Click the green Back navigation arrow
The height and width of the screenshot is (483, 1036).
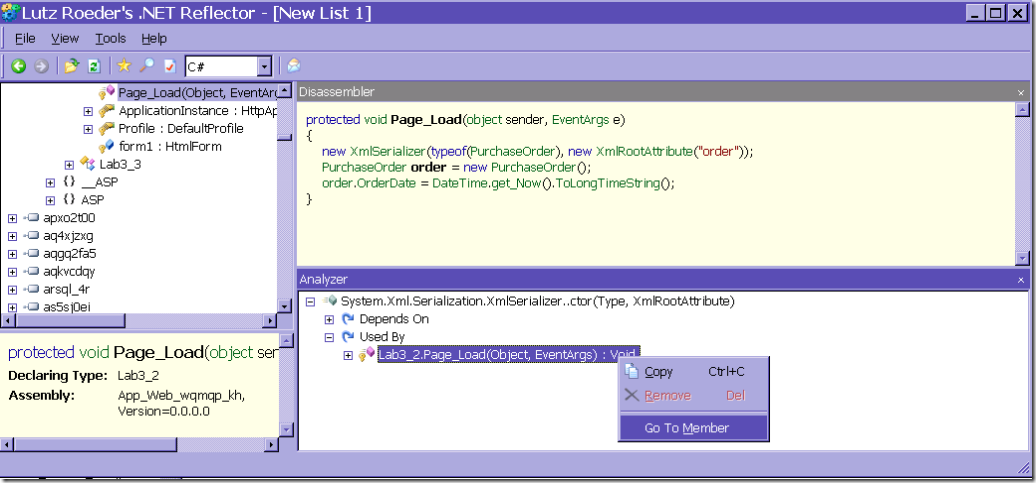(18, 66)
